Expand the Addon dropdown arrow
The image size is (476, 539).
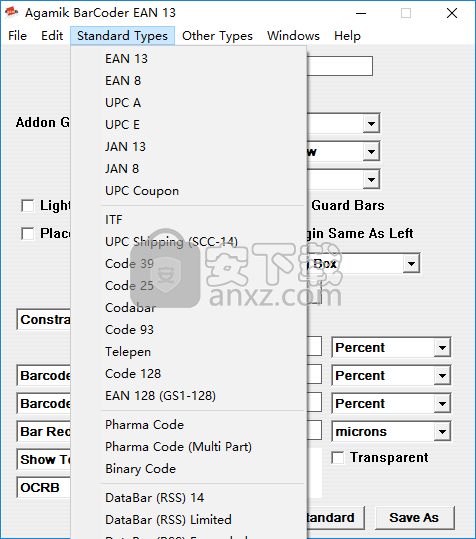[x=371, y=123]
